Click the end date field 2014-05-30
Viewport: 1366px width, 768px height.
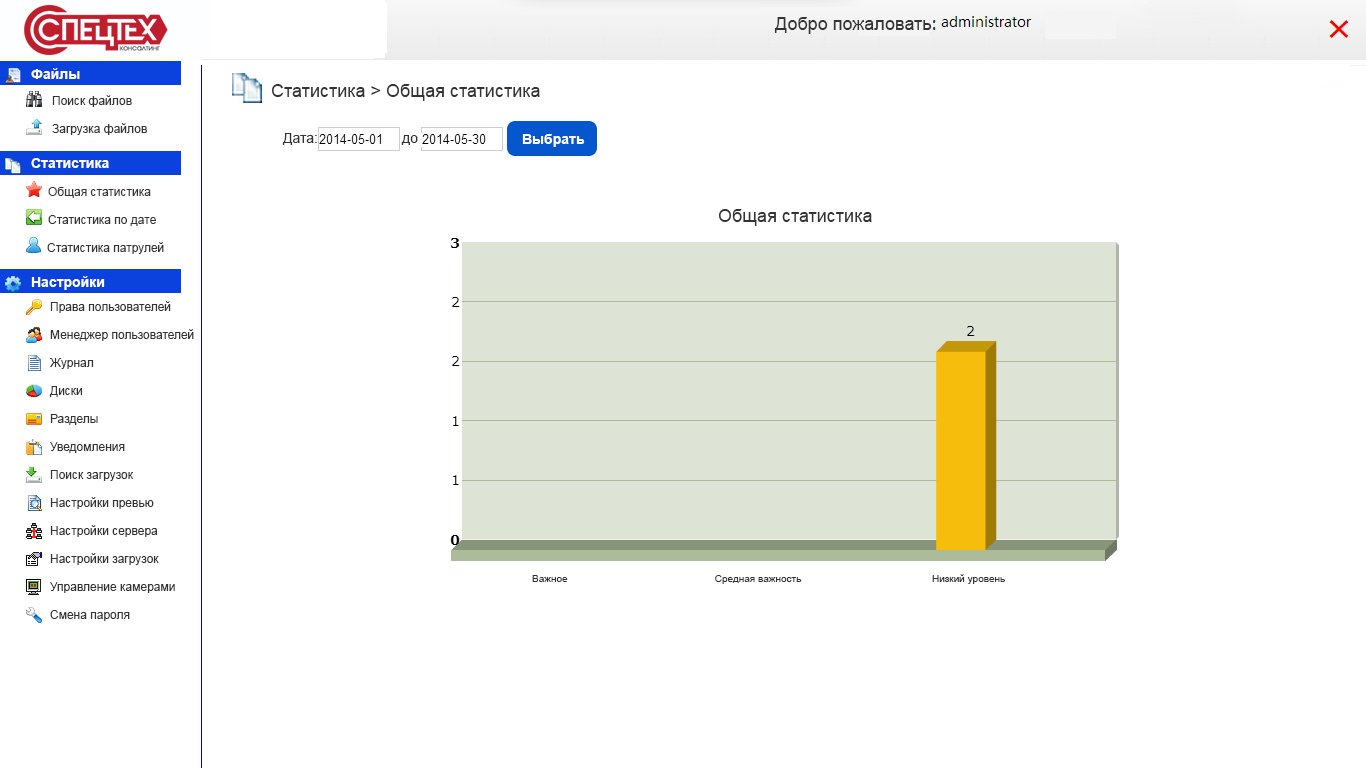pos(461,139)
